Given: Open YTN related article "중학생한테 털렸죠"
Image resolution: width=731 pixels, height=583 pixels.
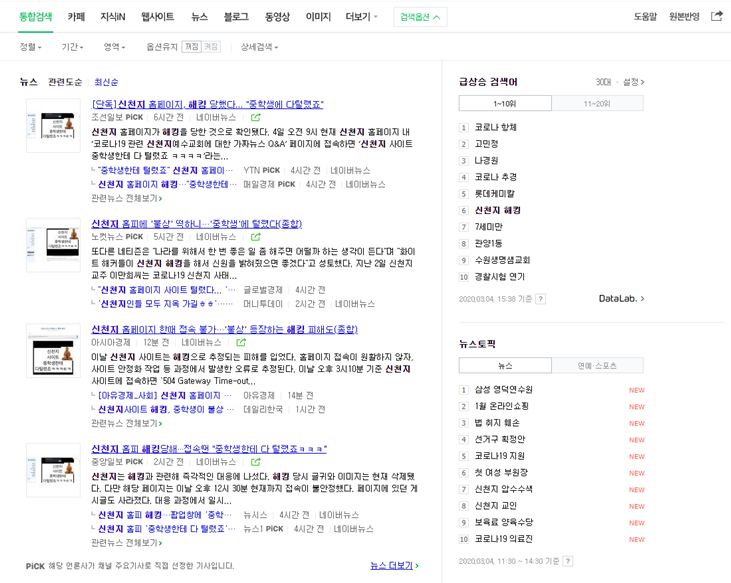Looking at the screenshot, I should (x=165, y=171).
